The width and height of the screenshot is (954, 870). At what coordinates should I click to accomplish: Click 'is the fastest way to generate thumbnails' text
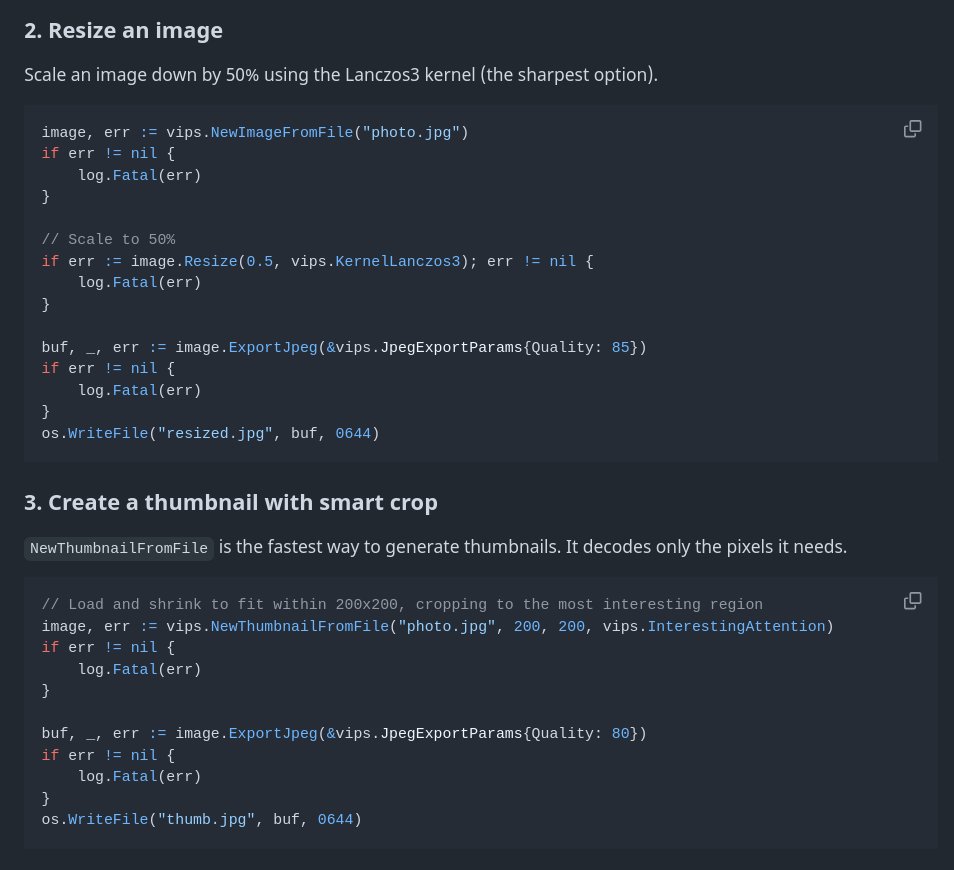pyautogui.click(x=389, y=547)
